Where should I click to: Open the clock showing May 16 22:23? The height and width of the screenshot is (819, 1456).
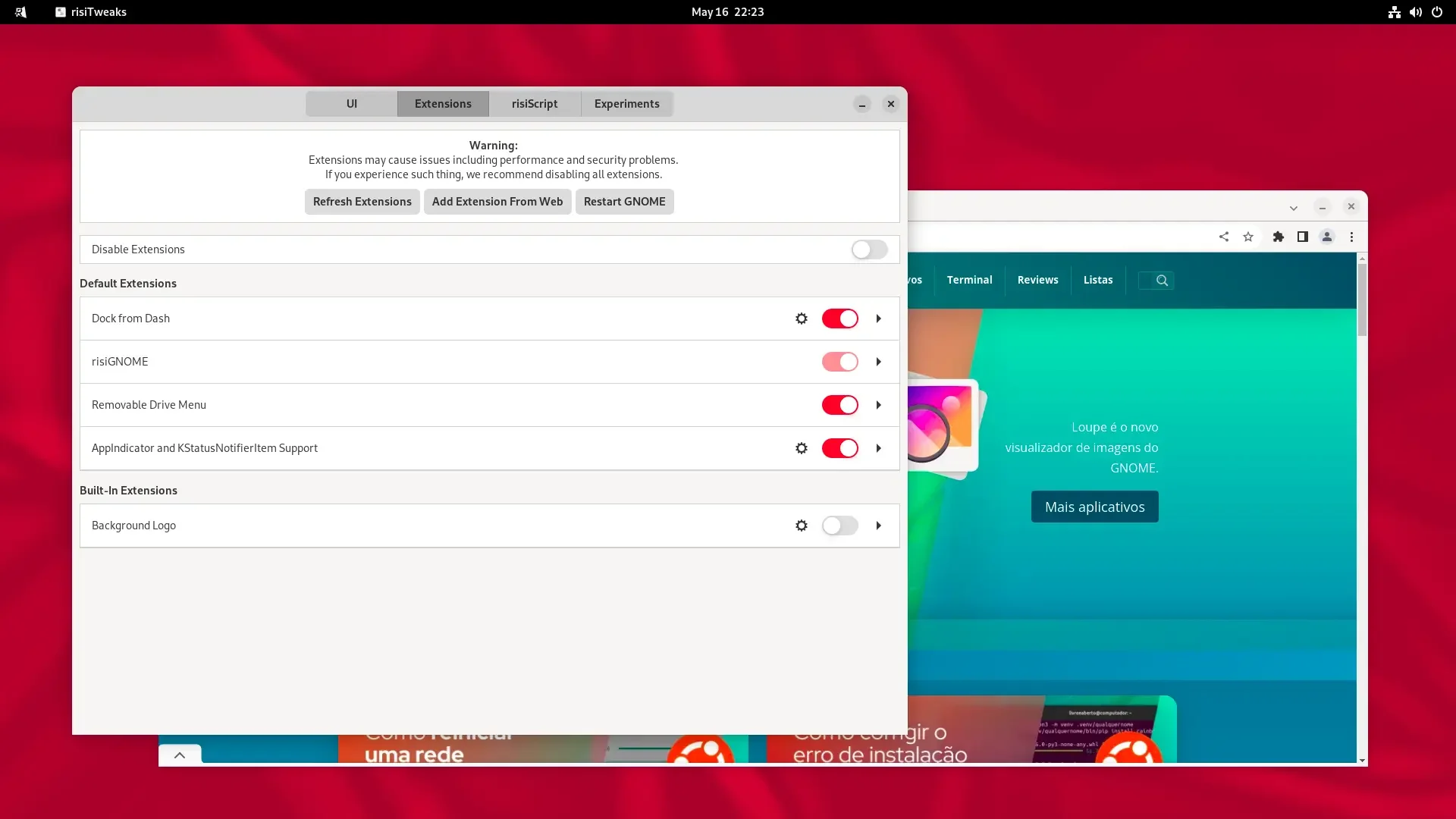(728, 12)
